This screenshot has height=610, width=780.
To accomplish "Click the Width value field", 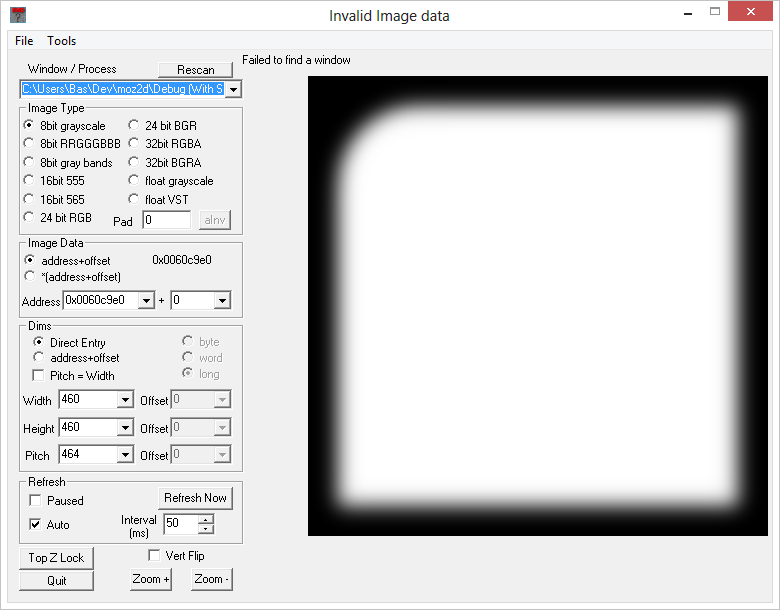I will click(89, 400).
